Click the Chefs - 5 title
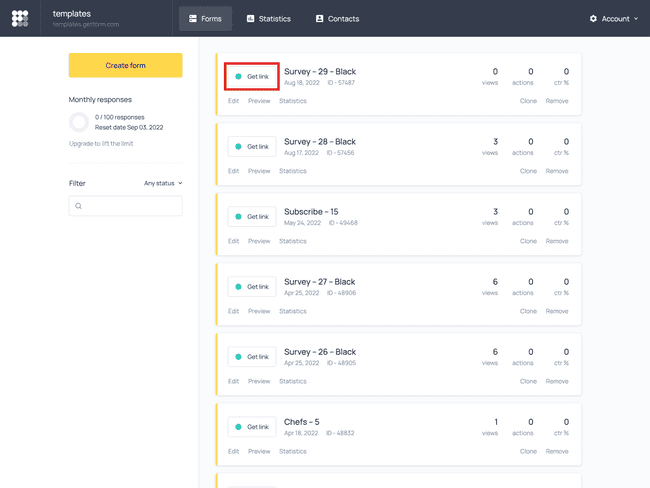Screen dimensions: 650x488 [x=301, y=422]
